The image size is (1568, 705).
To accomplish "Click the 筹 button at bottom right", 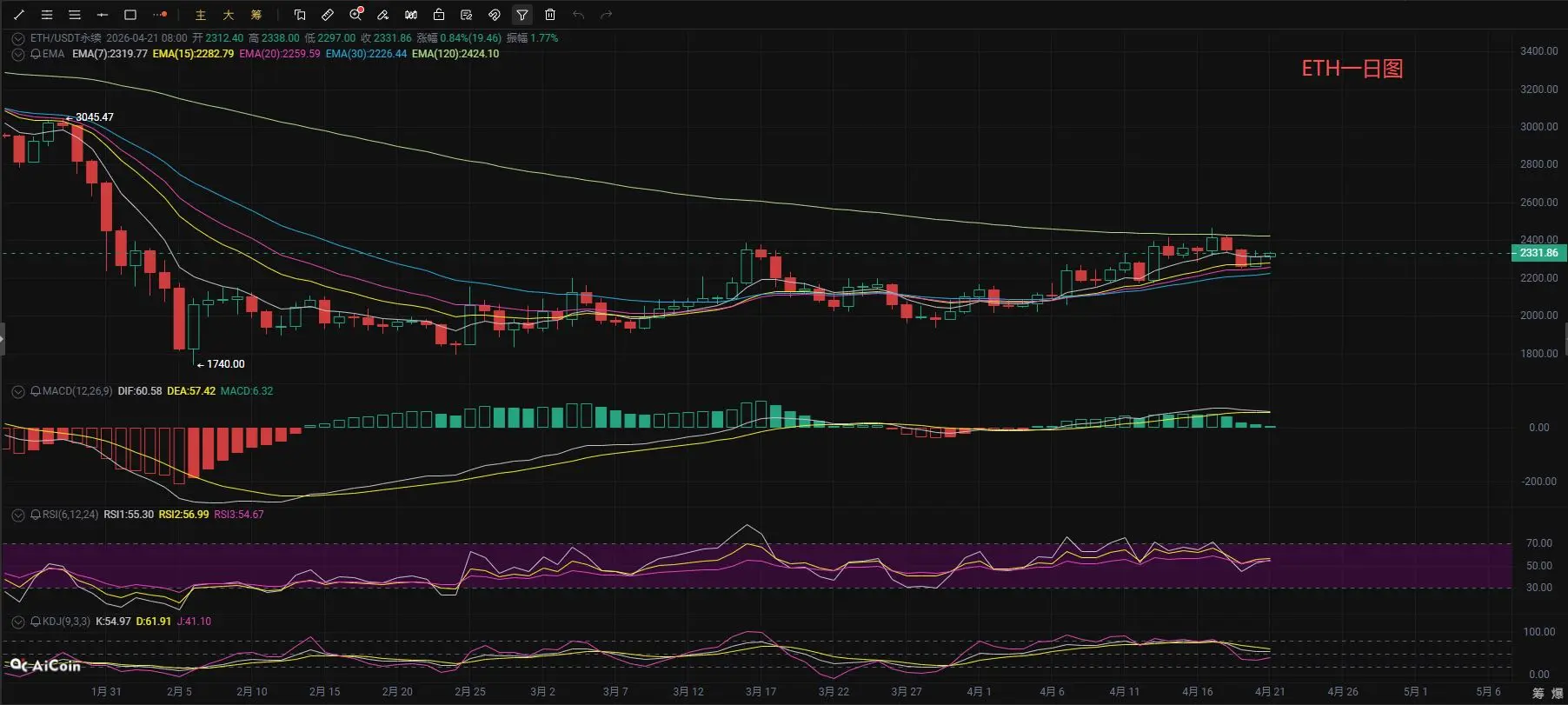I will pyautogui.click(x=1538, y=693).
